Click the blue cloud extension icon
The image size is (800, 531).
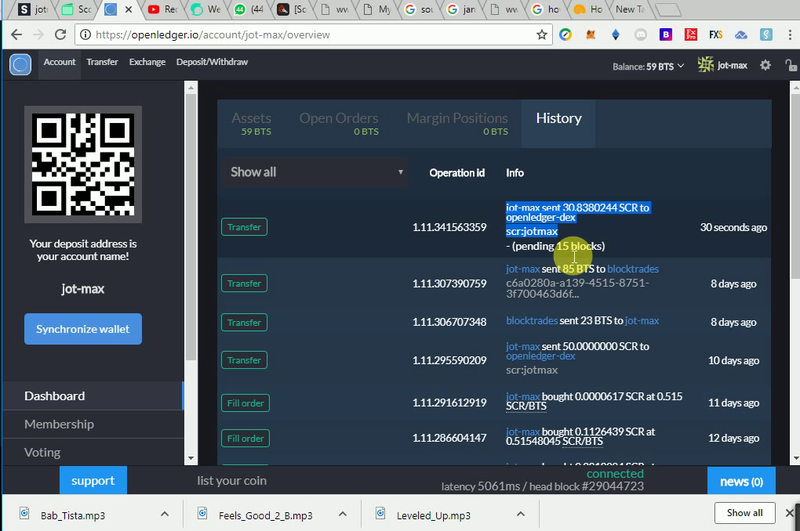point(741,35)
